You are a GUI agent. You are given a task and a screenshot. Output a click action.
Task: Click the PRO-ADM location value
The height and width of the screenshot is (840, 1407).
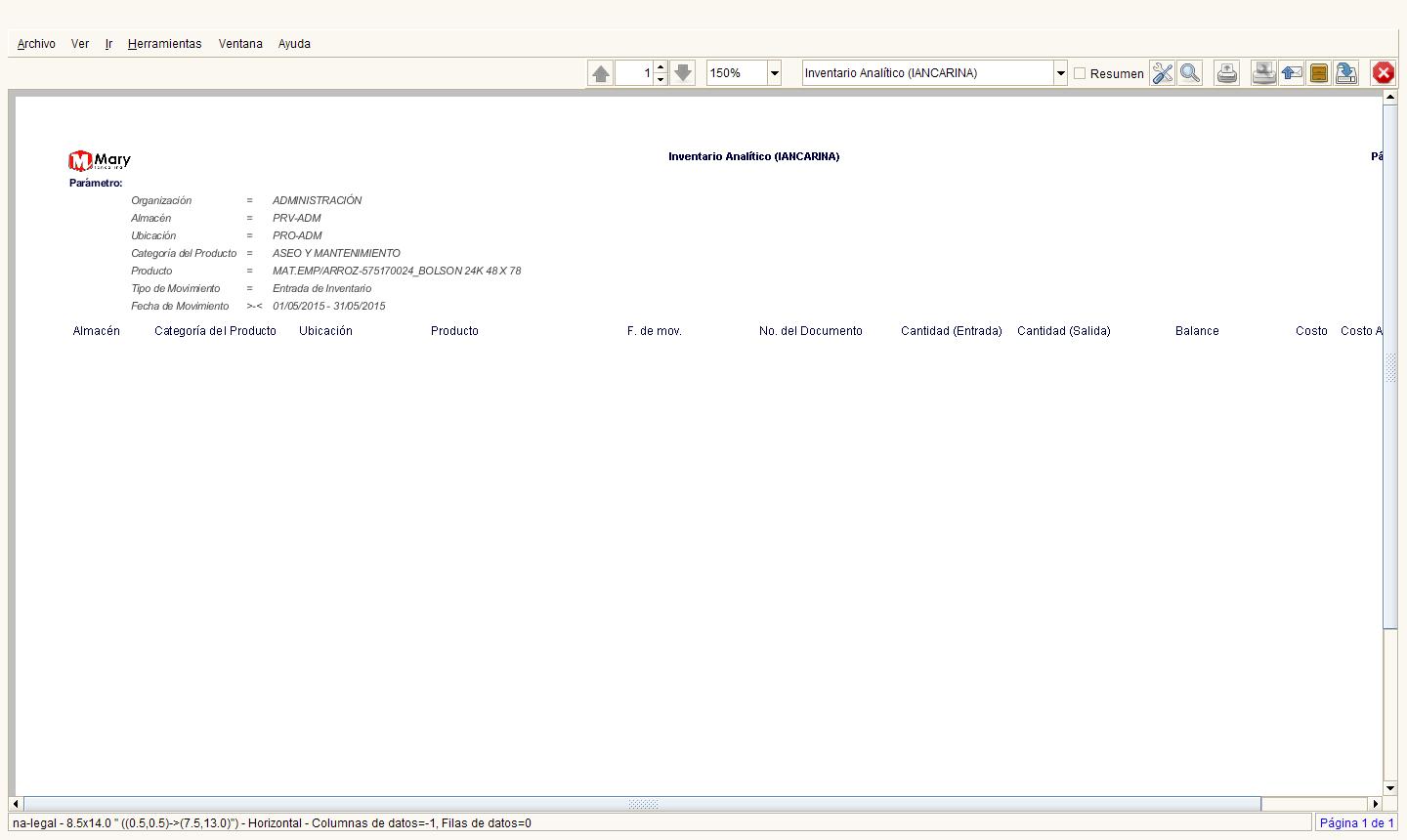click(x=297, y=235)
